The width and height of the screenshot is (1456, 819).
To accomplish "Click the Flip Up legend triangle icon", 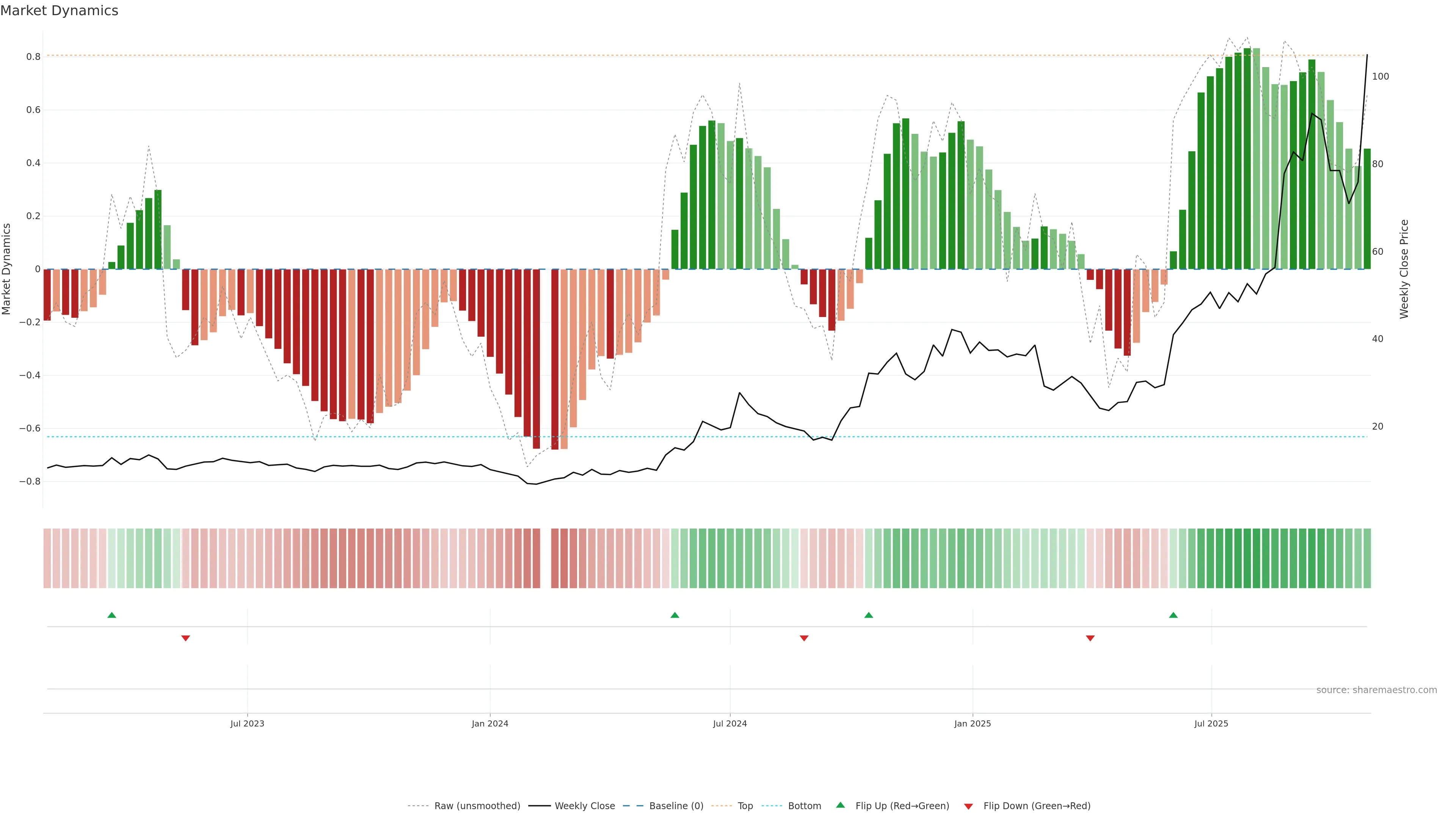I will point(841,805).
